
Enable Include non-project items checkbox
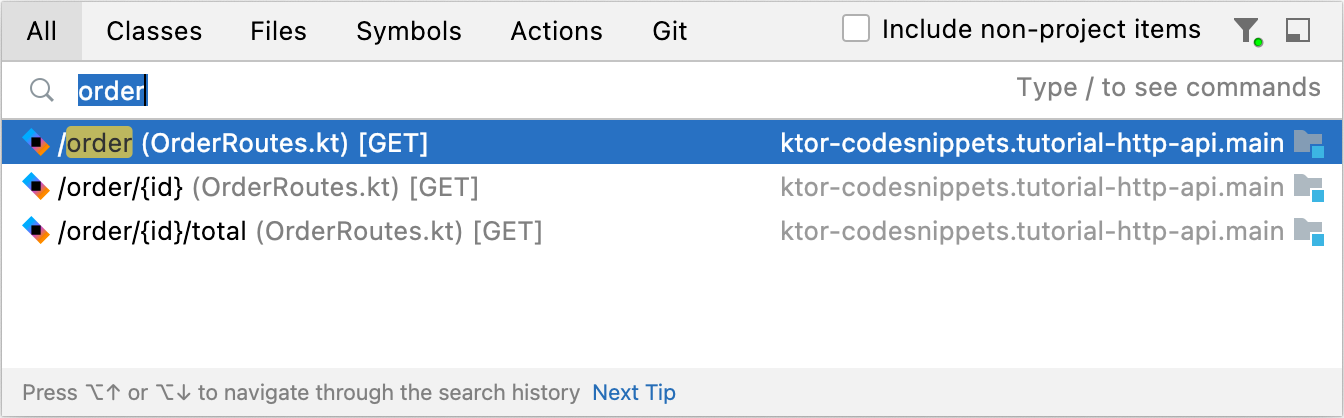click(856, 29)
